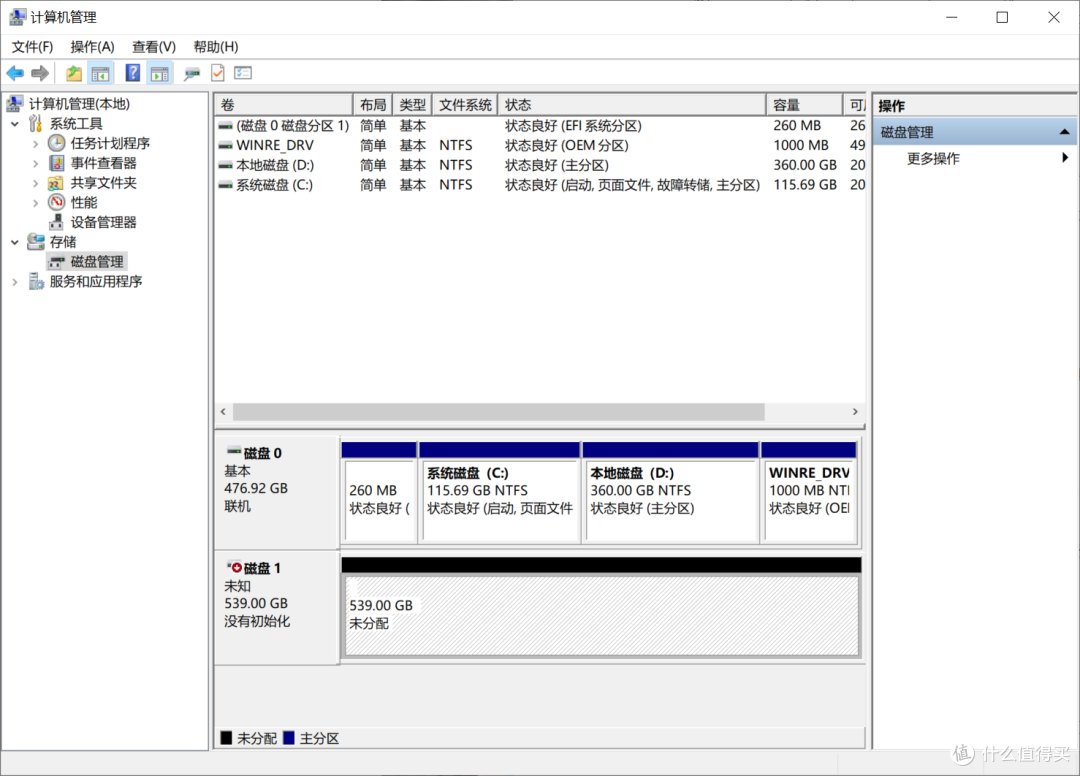
Task: Select the 磁盘管理 icon in the tree
Action: pos(56,262)
